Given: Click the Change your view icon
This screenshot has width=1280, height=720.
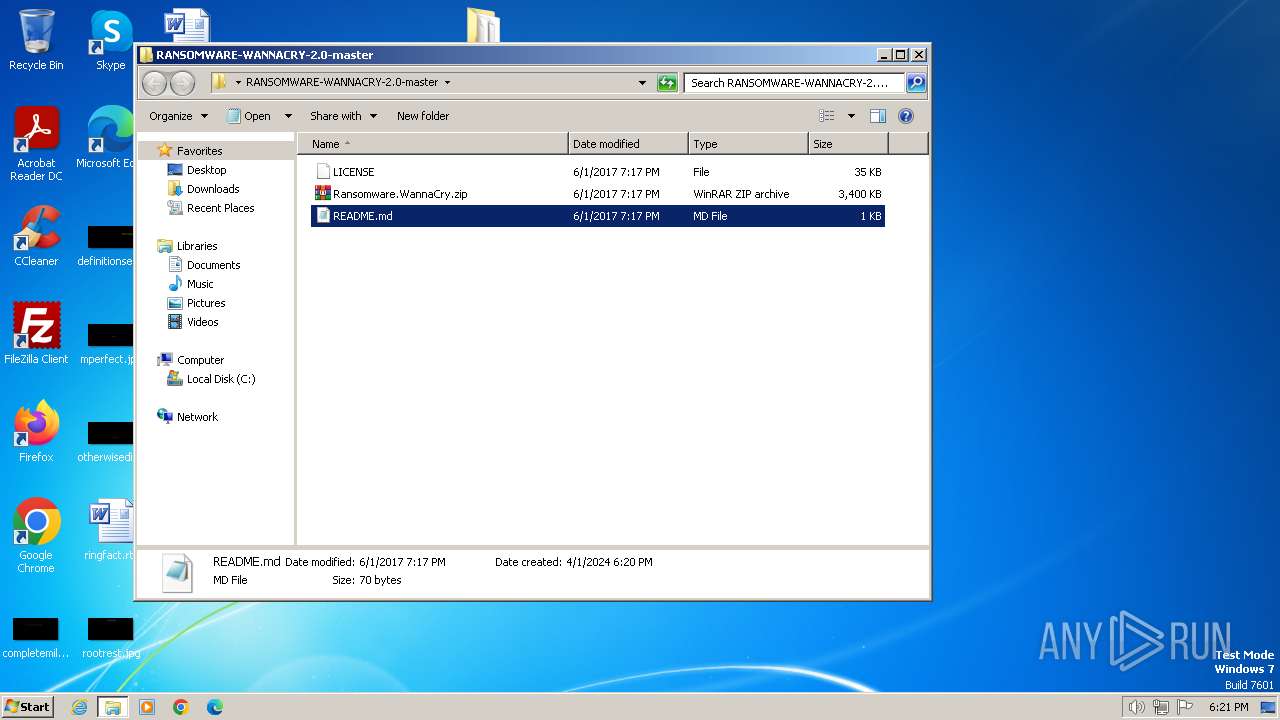Looking at the screenshot, I should point(826,116).
